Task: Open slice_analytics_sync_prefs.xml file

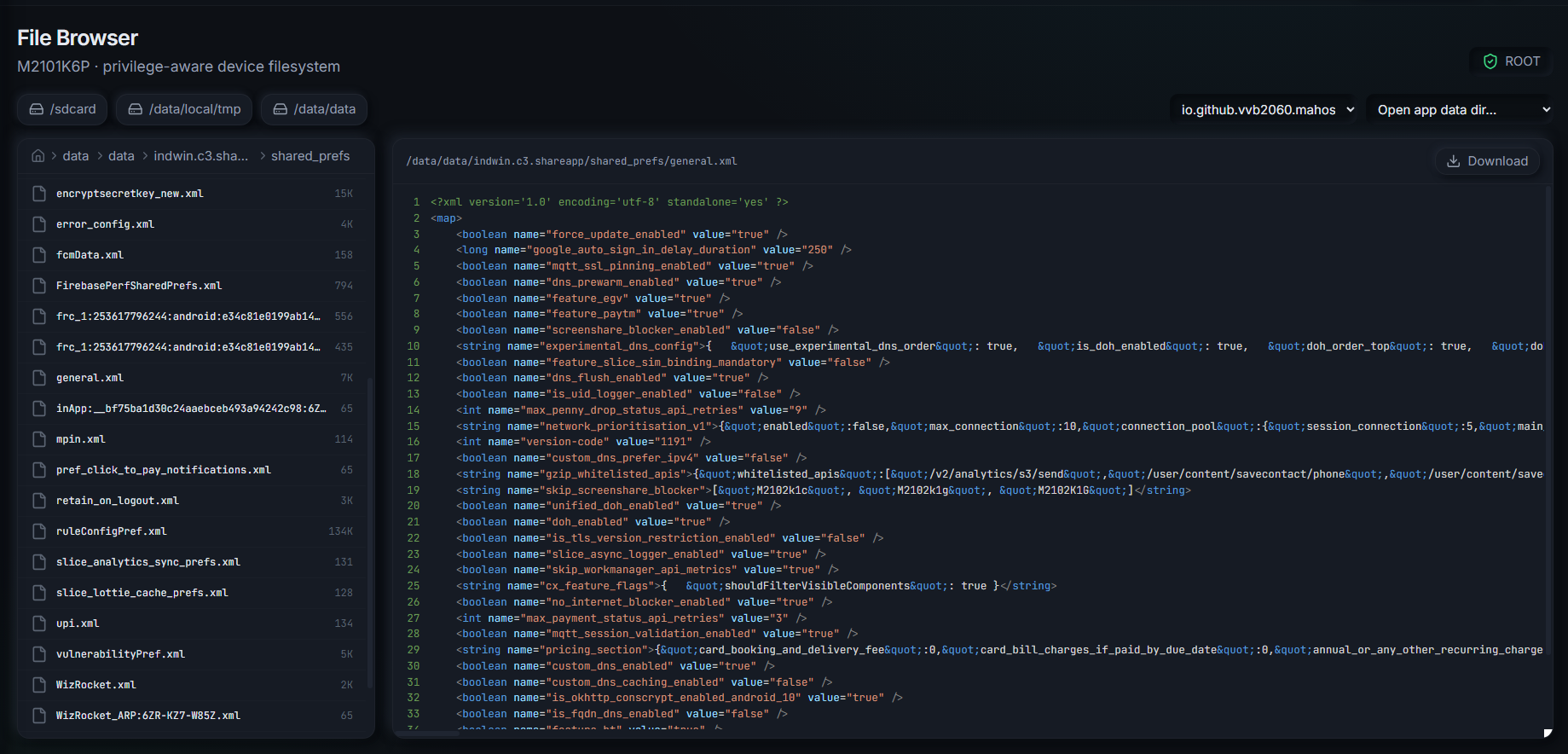Action: (x=194, y=562)
